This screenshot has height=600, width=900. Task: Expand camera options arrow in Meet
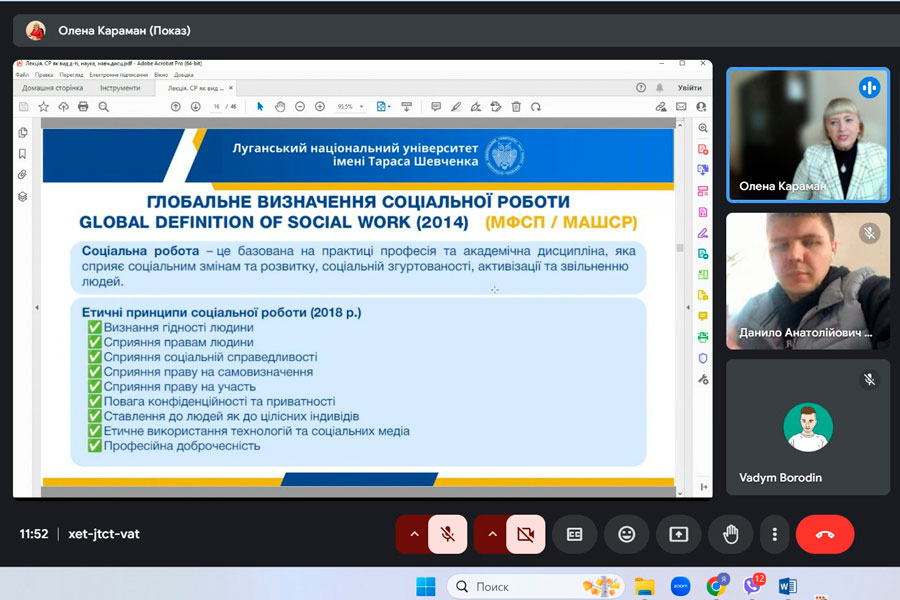[492, 535]
